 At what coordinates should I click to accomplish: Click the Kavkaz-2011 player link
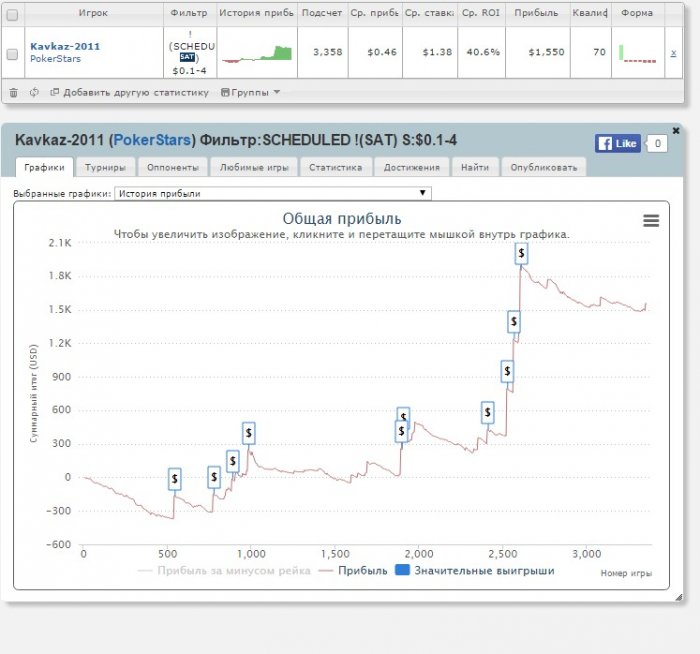(65, 46)
